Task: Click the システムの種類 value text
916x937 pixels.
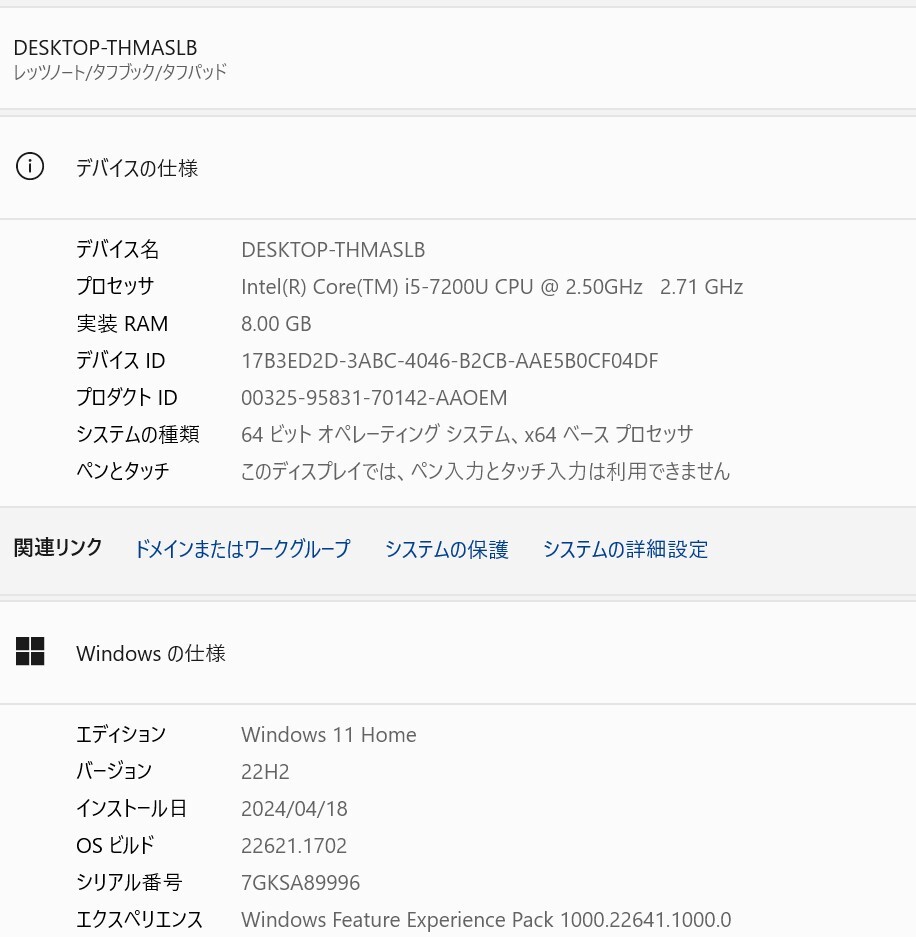Action: point(467,435)
